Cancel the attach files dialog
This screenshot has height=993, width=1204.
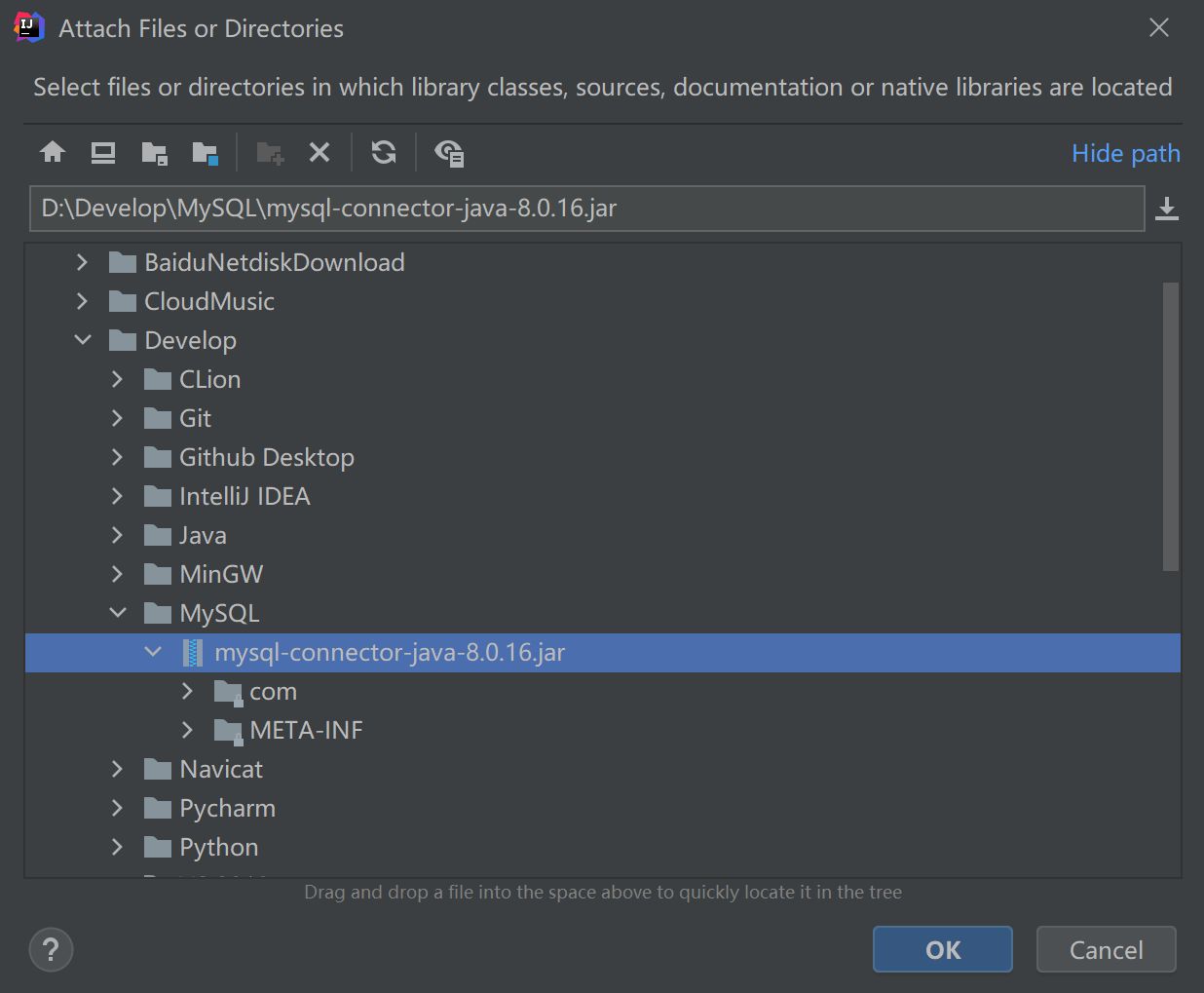1107,949
